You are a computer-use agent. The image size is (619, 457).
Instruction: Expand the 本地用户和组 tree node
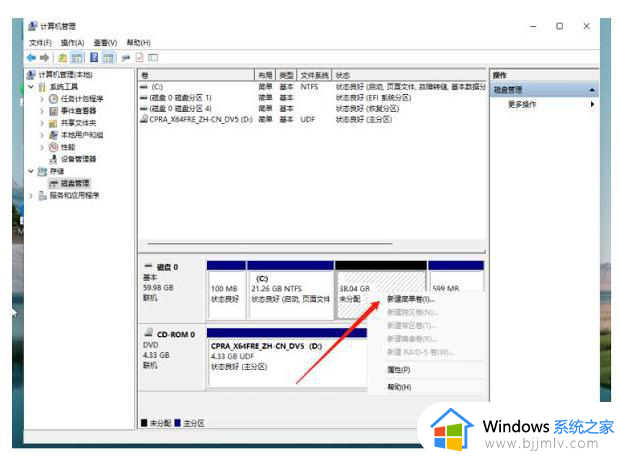click(42, 135)
